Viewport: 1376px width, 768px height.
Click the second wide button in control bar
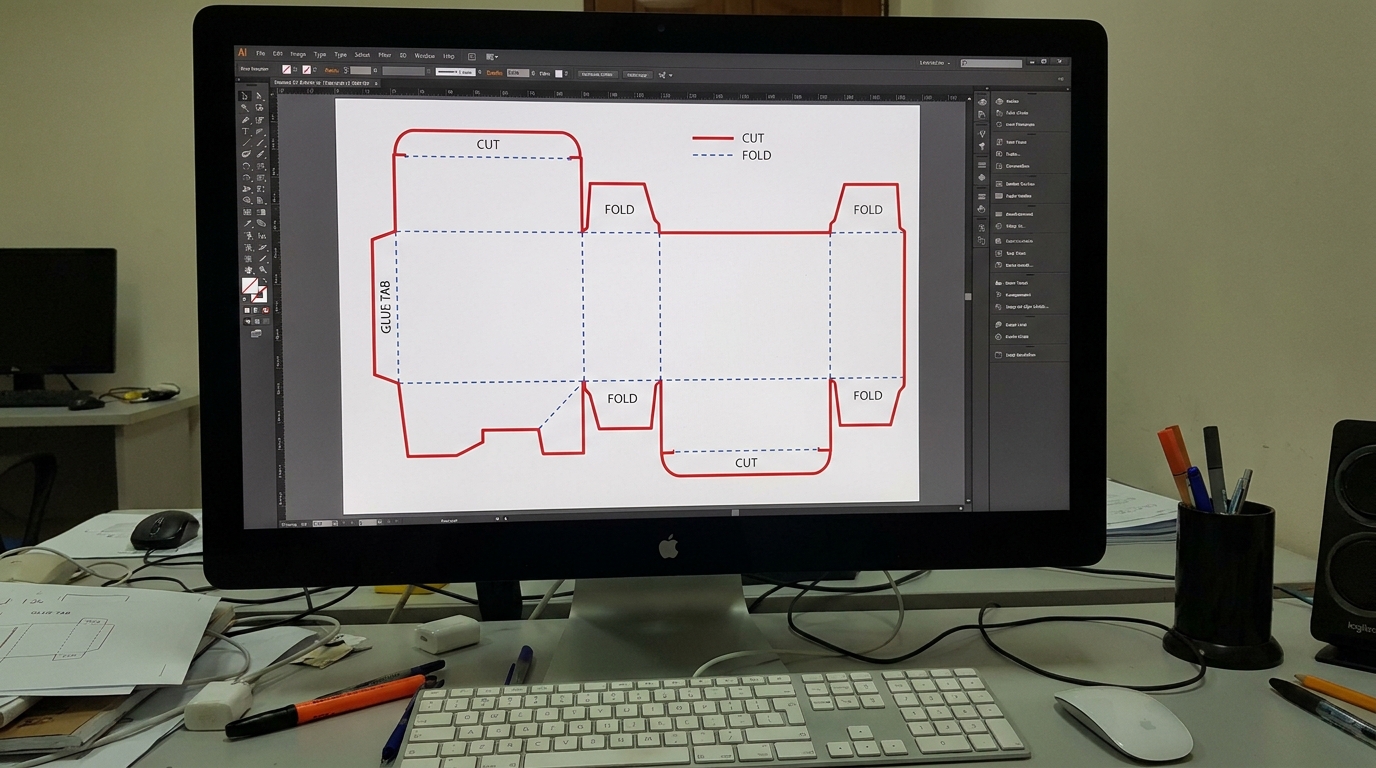(637, 75)
